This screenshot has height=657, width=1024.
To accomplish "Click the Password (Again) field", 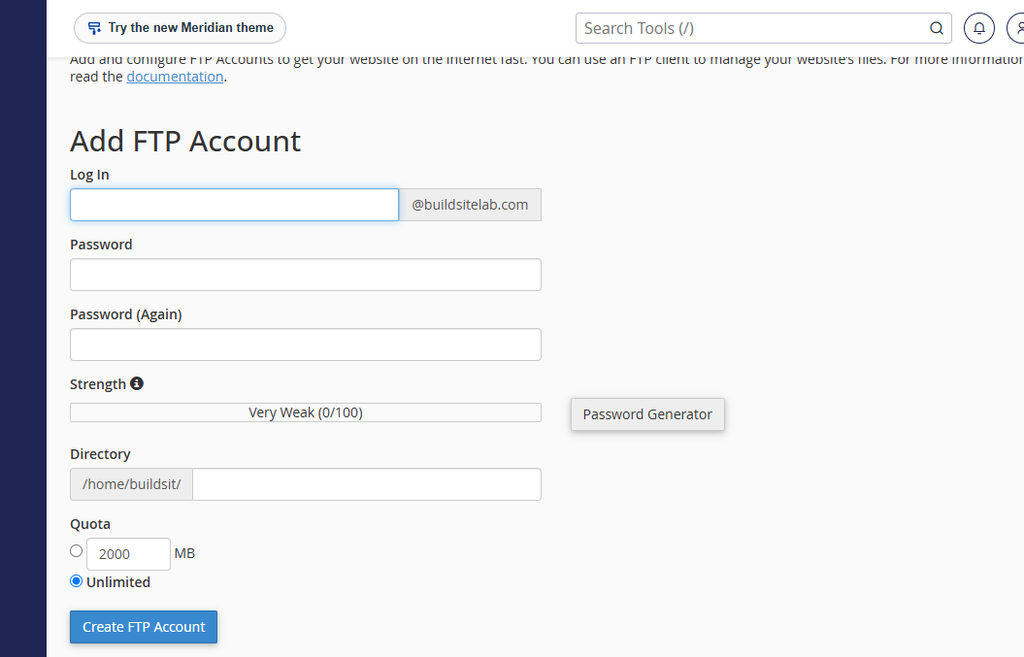I will [x=306, y=344].
